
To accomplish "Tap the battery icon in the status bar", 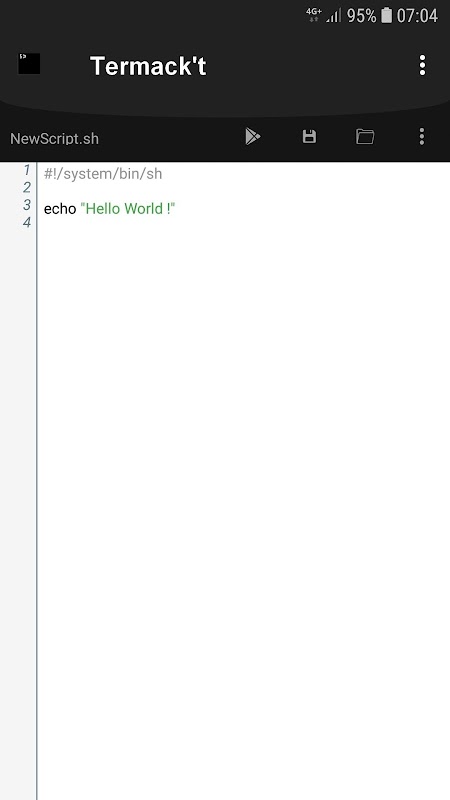I will click(387, 15).
